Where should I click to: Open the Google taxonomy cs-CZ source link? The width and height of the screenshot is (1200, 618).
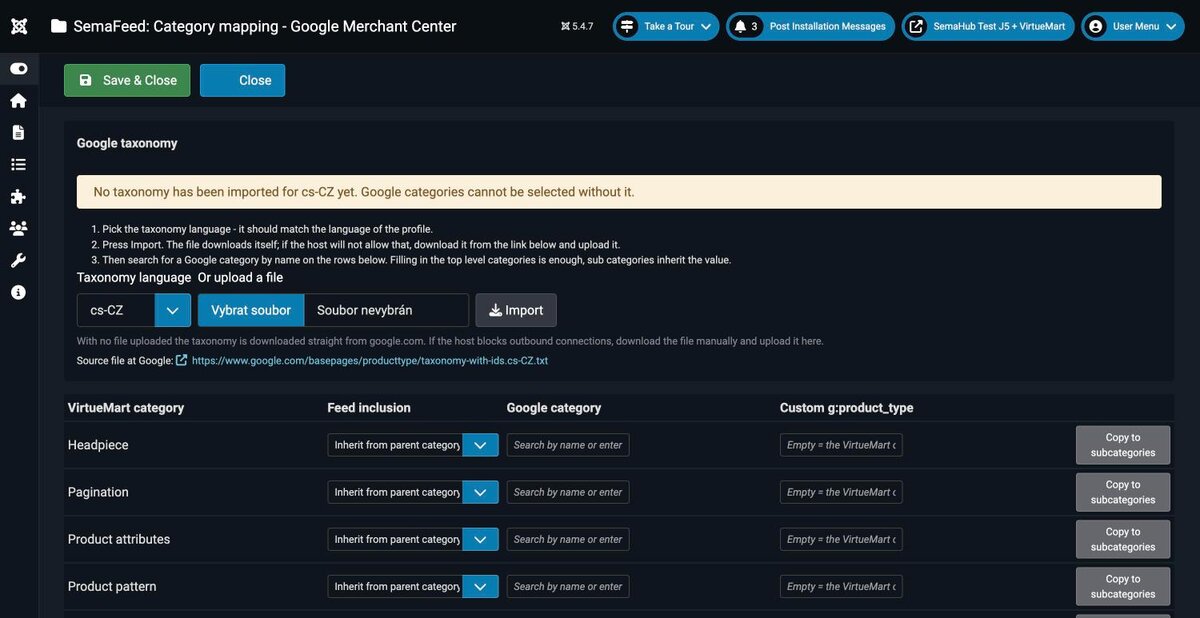370,360
